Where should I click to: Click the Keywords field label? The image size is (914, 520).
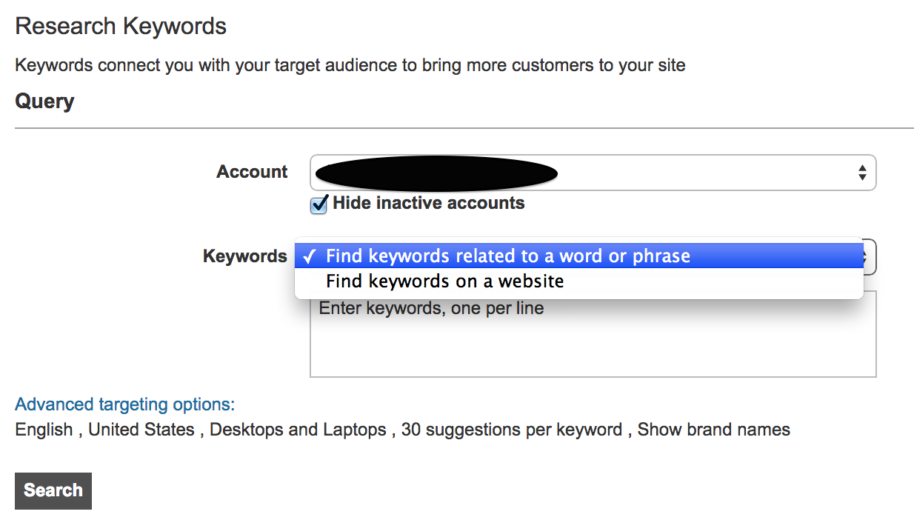point(245,256)
